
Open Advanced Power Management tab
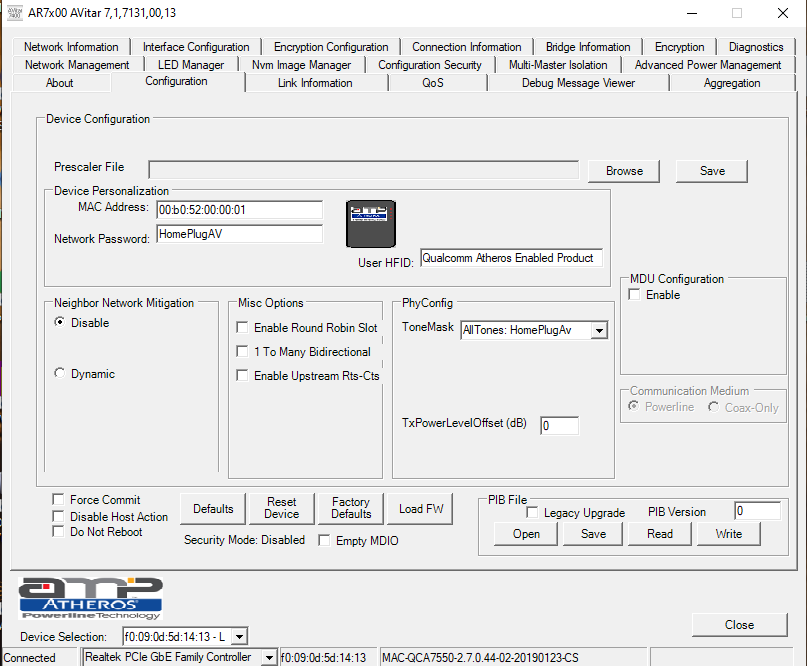(x=708, y=65)
